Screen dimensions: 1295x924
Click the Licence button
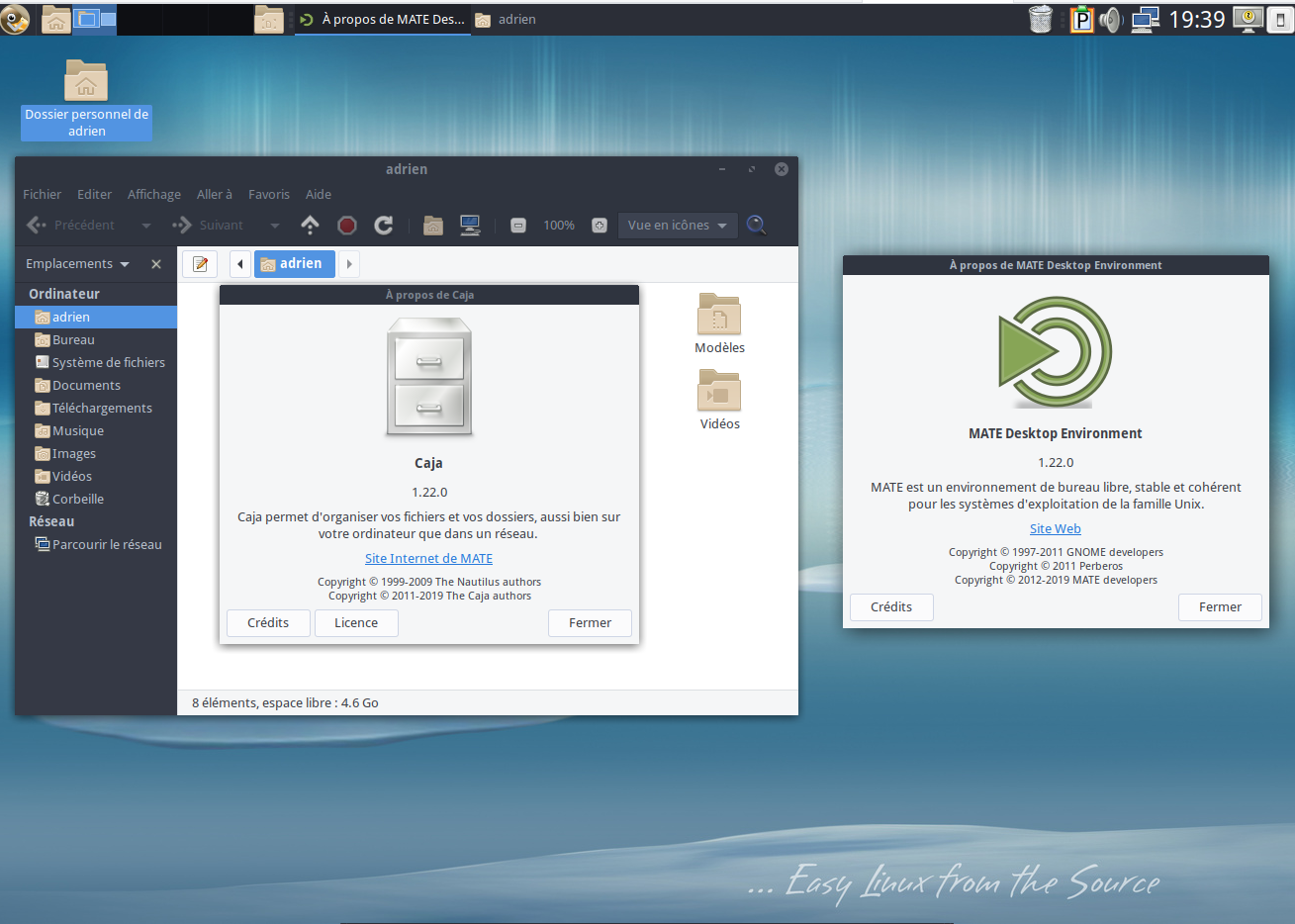coord(356,623)
